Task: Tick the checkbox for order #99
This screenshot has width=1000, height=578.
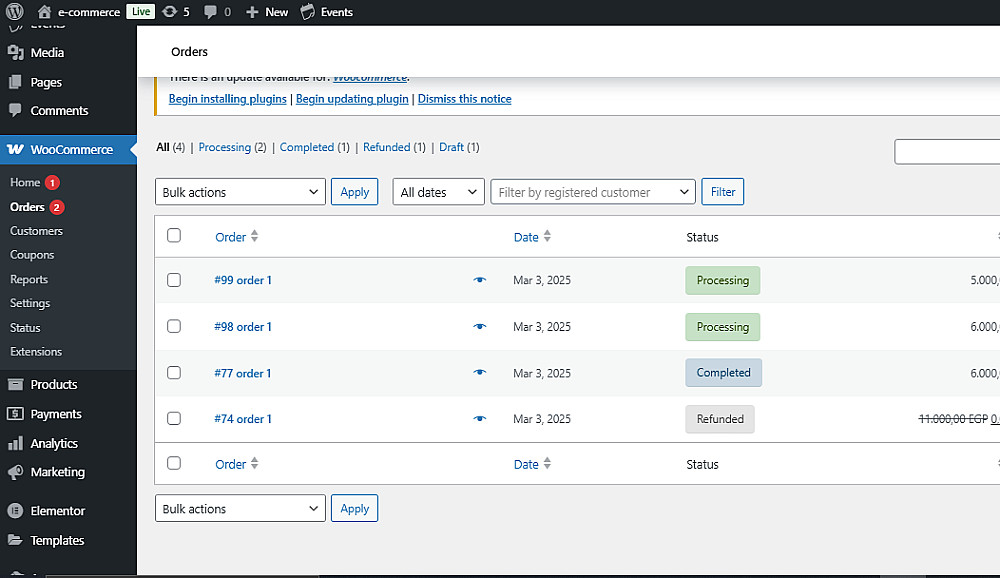Action: pos(174,280)
